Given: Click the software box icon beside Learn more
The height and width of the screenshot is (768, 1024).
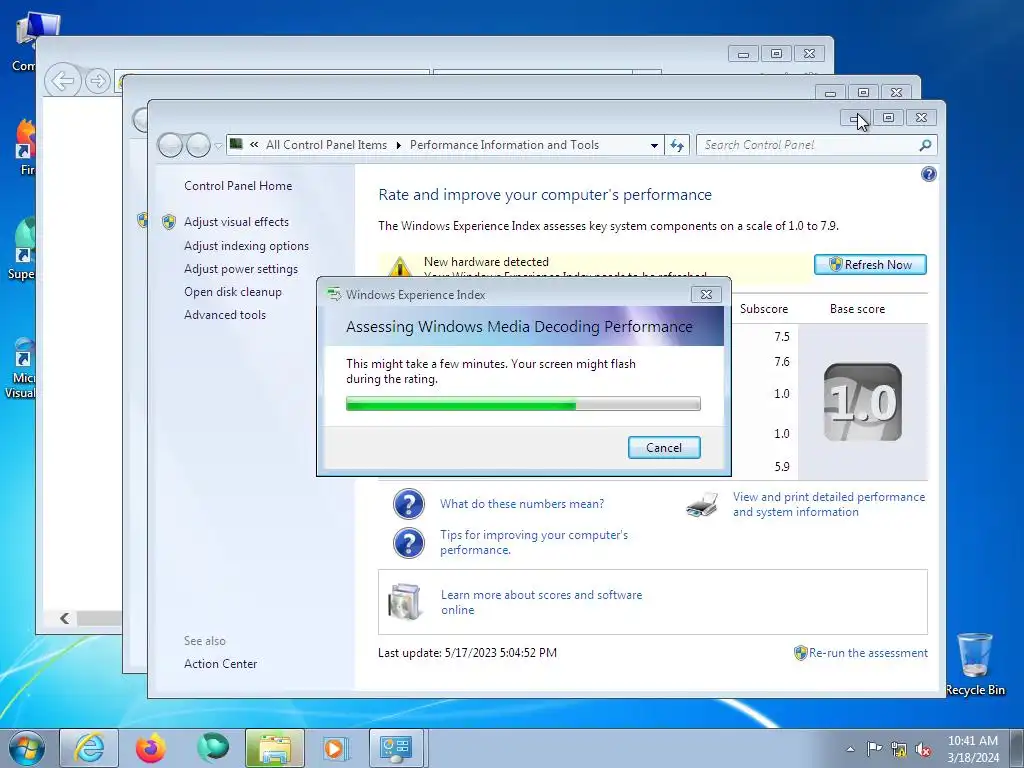Looking at the screenshot, I should (x=404, y=601).
